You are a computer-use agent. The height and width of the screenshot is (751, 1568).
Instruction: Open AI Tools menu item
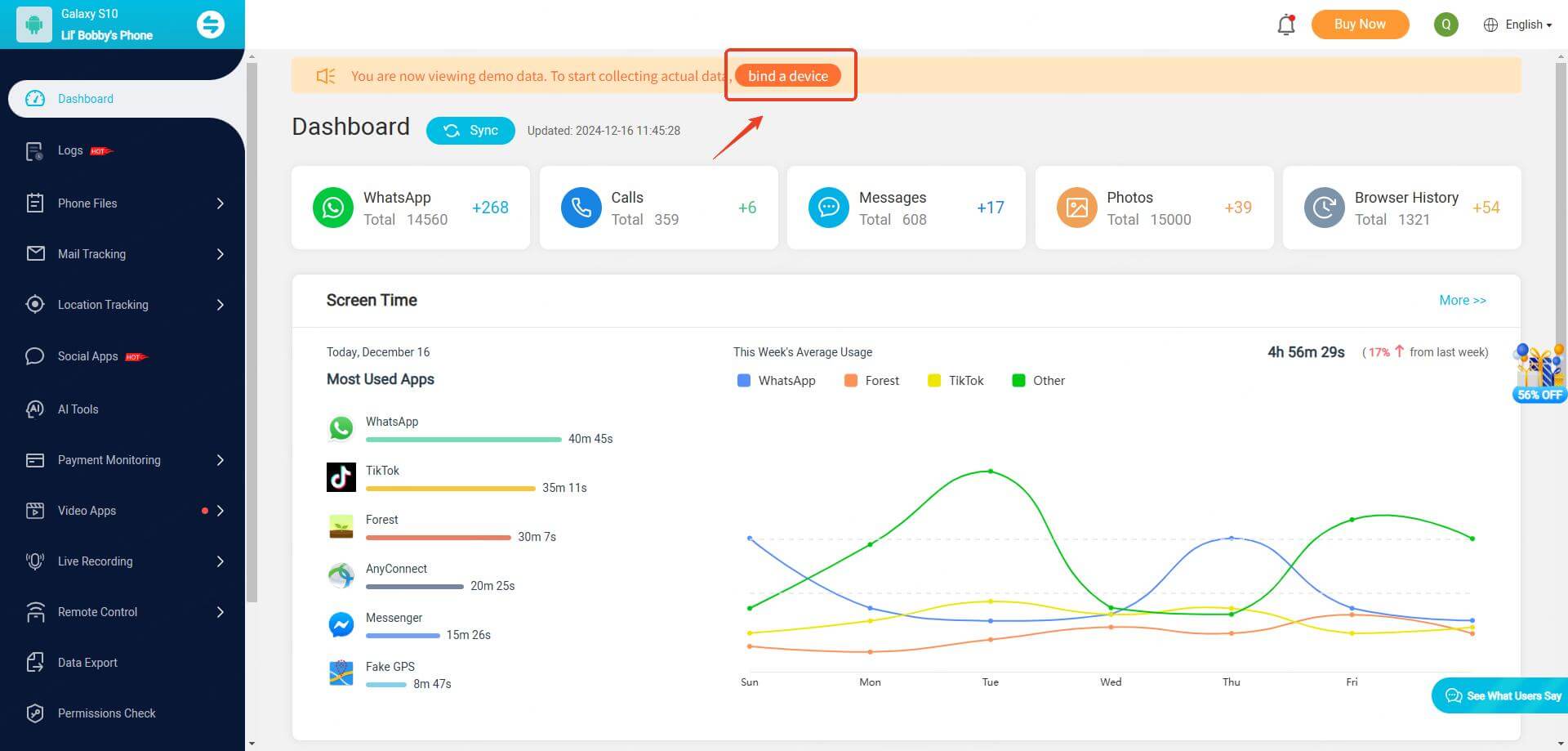click(x=122, y=409)
